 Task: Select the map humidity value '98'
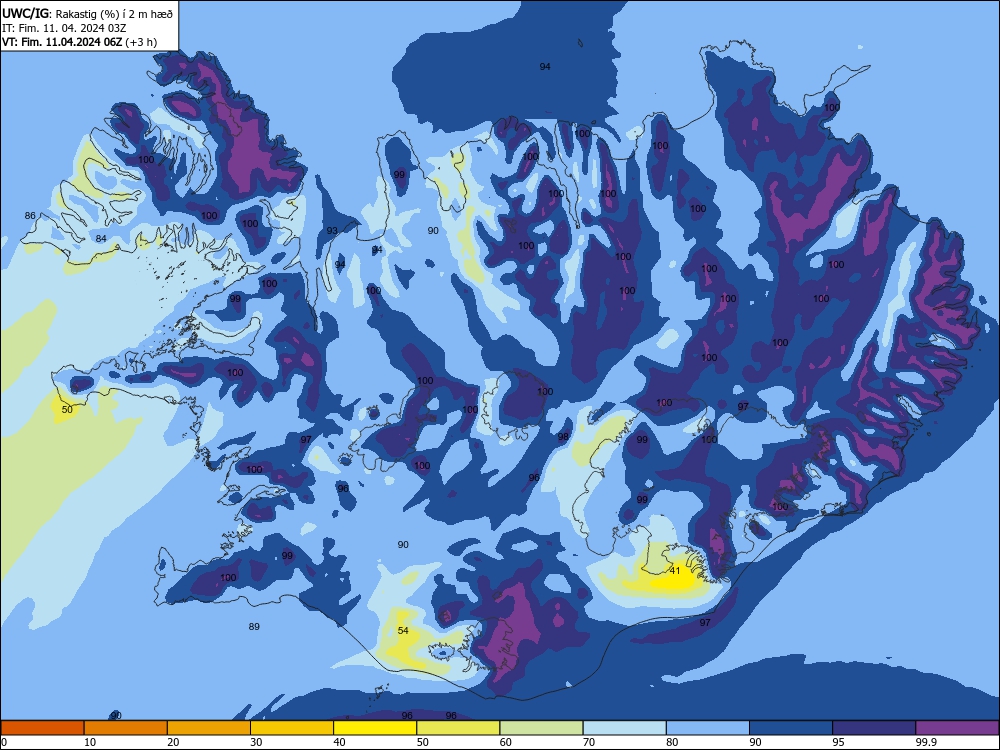563,437
